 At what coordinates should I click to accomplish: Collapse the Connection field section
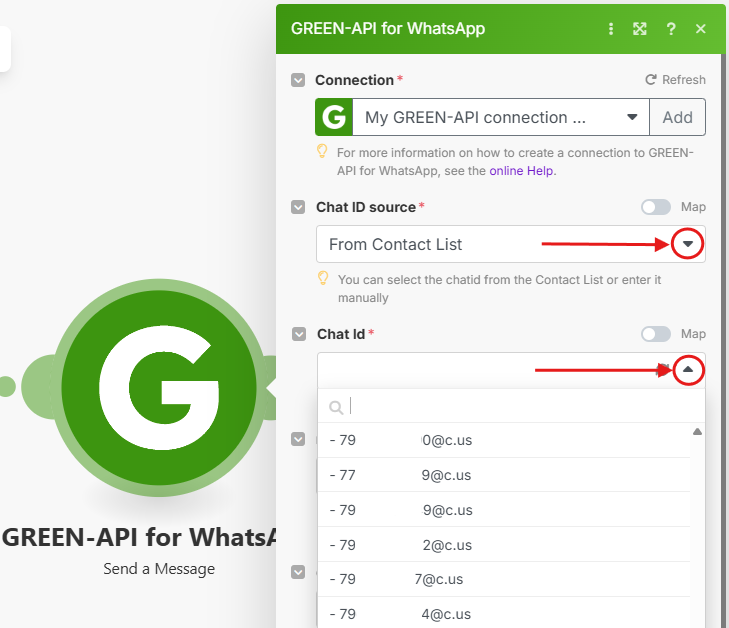click(298, 80)
